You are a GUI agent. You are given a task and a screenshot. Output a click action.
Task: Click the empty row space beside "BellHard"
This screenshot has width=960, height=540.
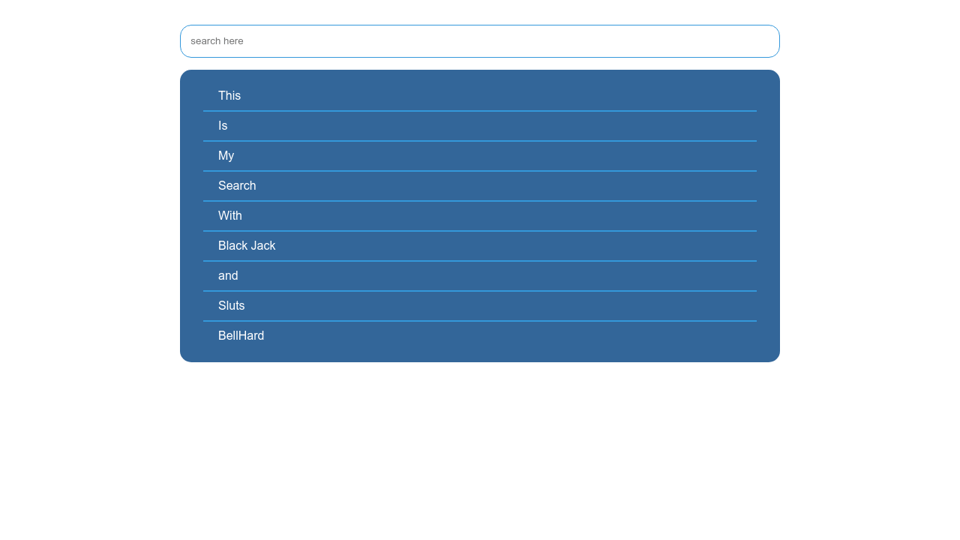[520, 336]
